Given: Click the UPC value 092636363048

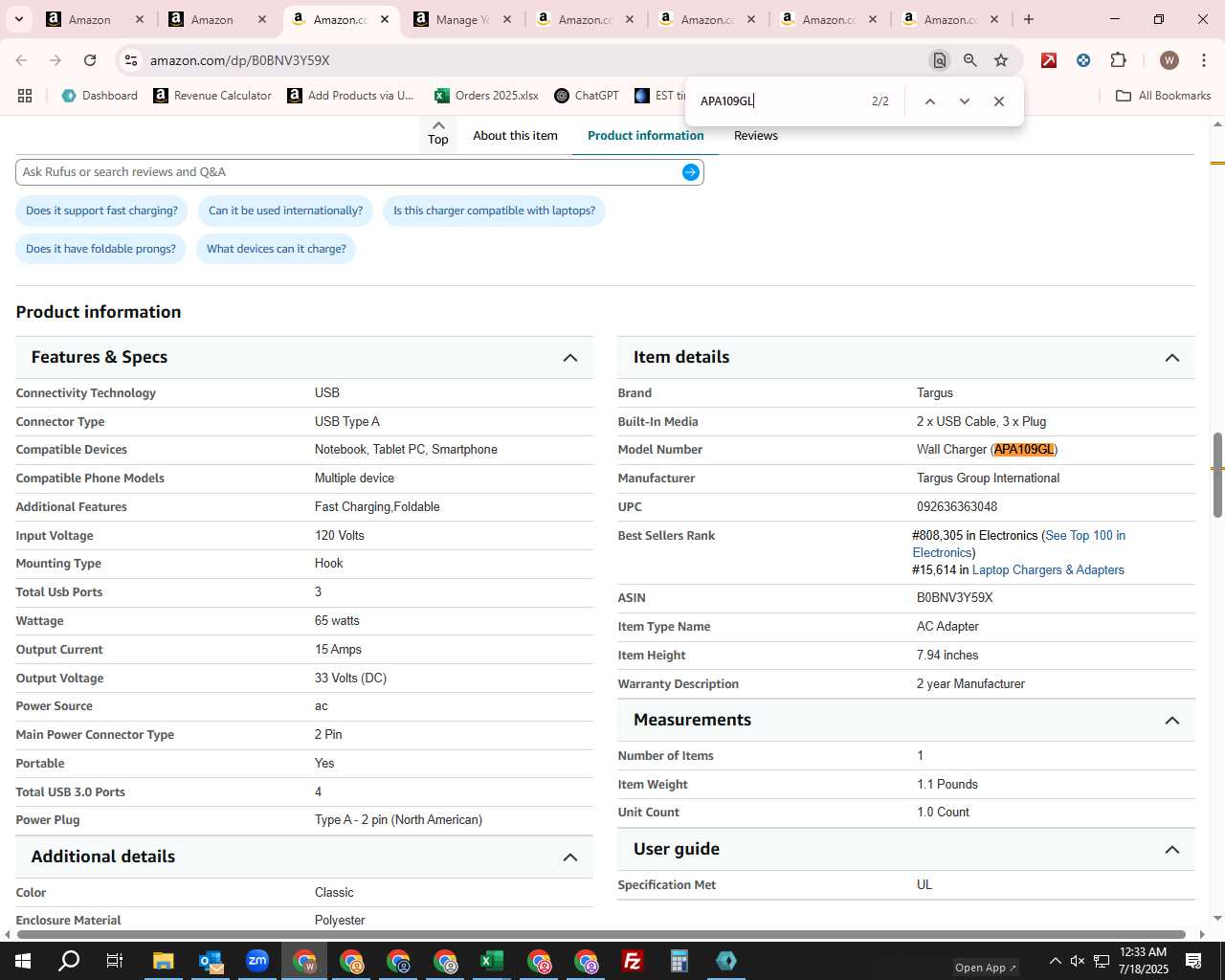Looking at the screenshot, I should (957, 507).
